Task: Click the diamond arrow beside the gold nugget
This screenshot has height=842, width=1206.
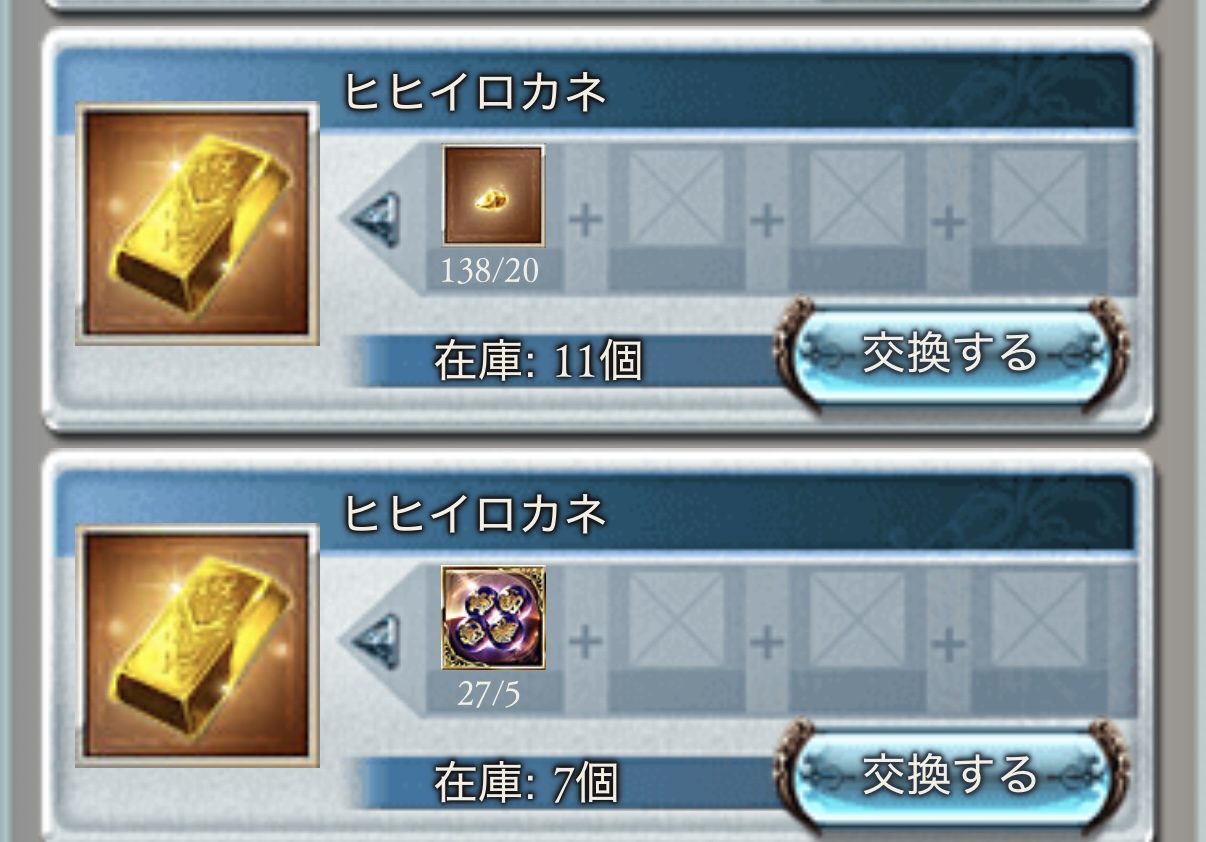Action: coord(378,220)
